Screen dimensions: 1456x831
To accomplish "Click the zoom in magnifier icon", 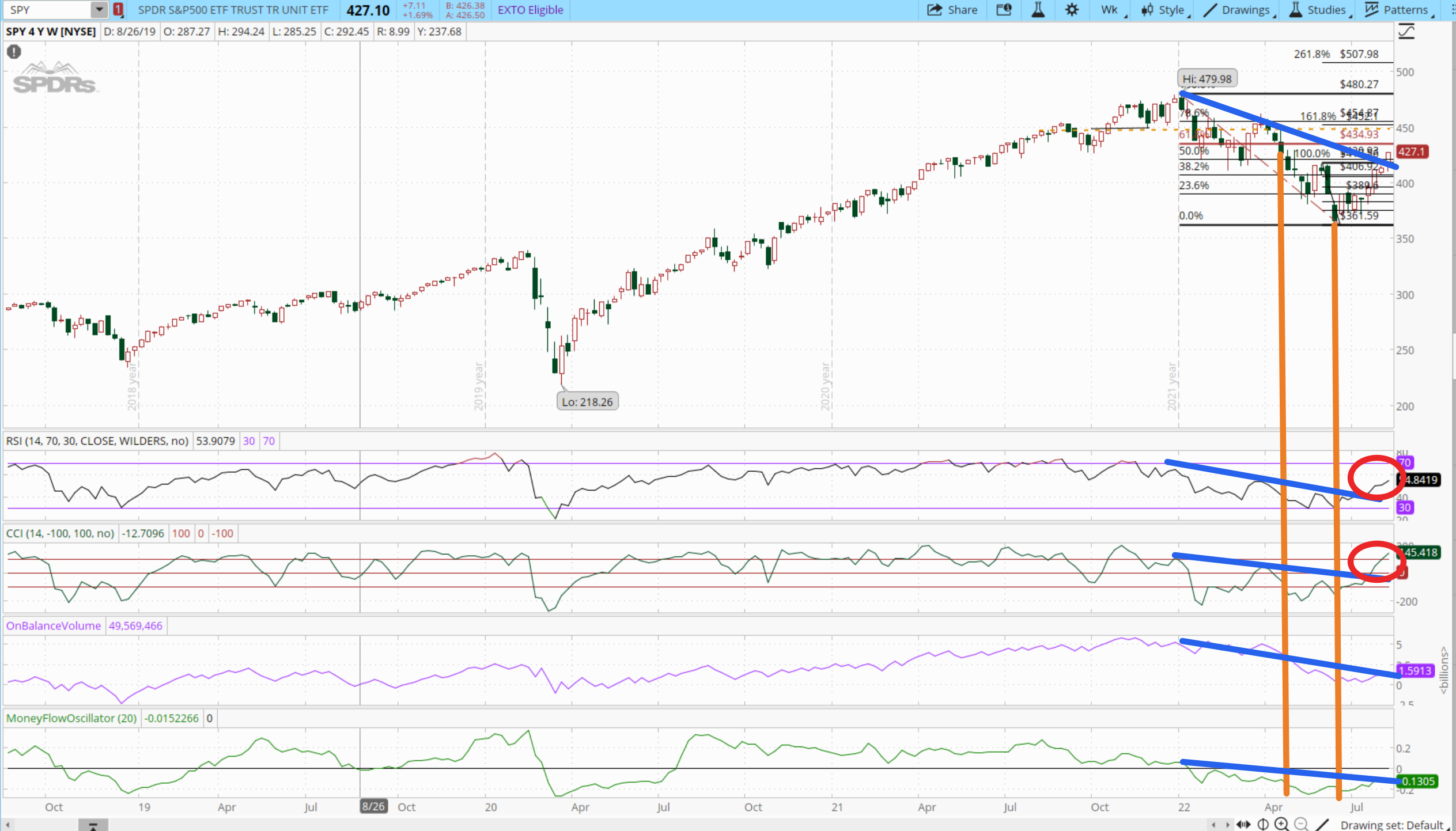I will click(1281, 824).
